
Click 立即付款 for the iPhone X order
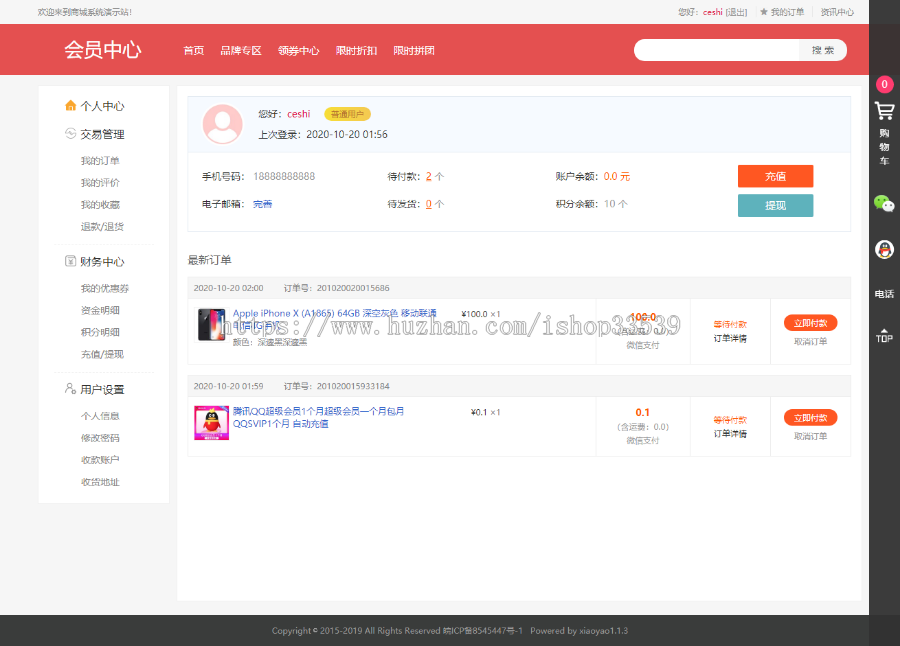click(810, 323)
